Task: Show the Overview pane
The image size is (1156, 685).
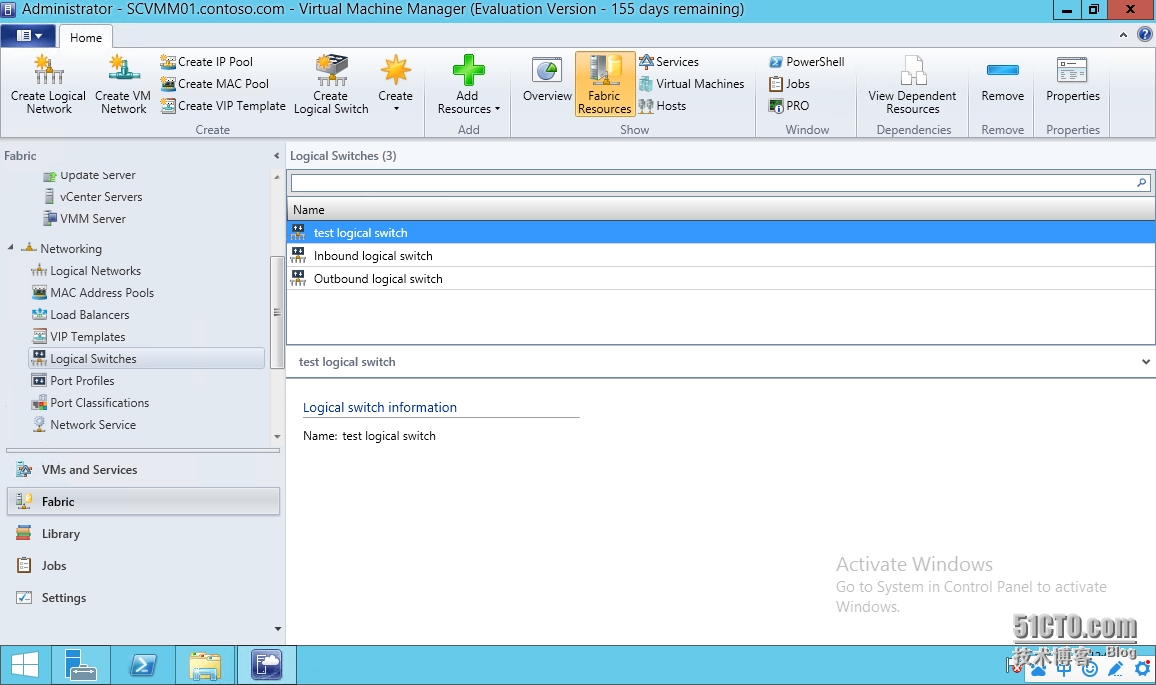Action: [547, 80]
